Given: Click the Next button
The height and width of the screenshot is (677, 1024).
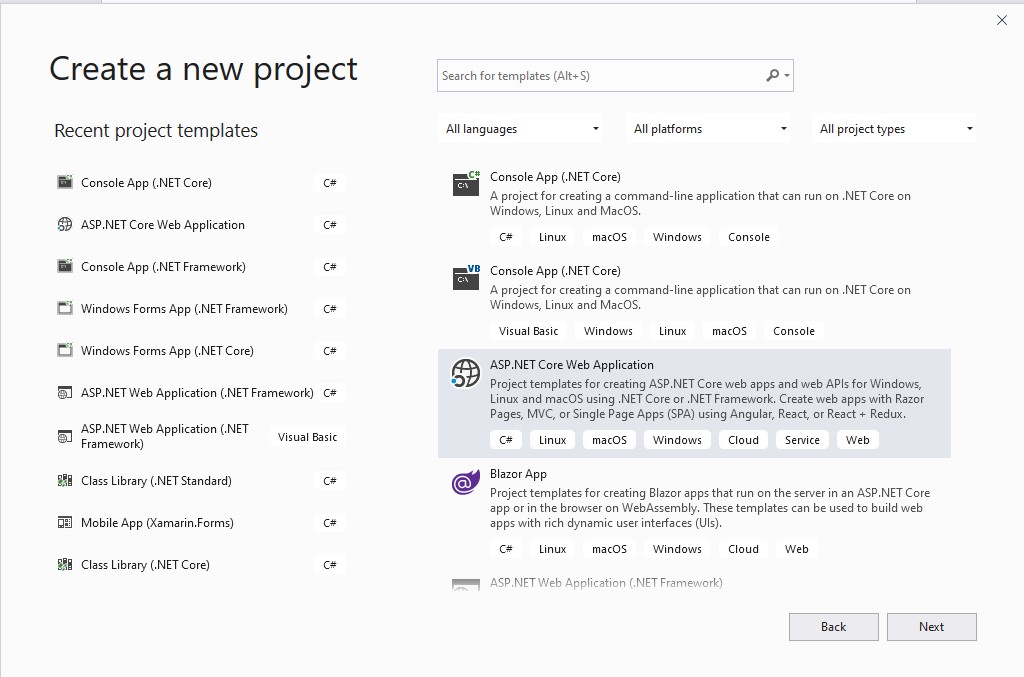Looking at the screenshot, I should (931, 626).
